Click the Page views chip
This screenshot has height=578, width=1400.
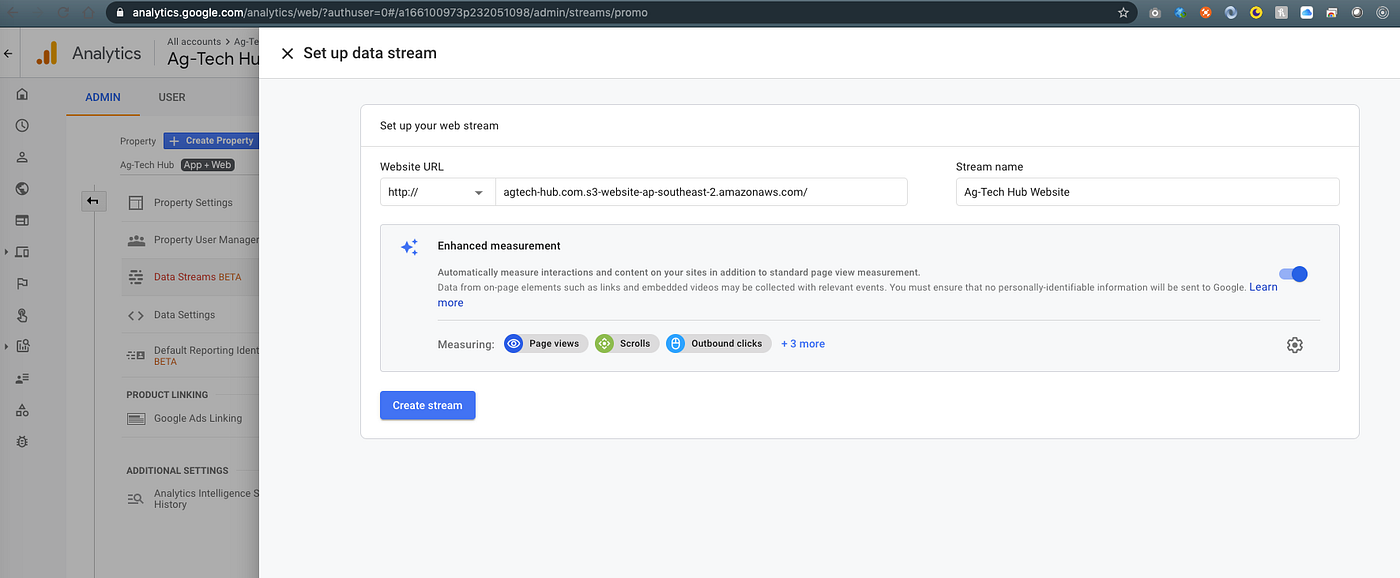click(545, 344)
